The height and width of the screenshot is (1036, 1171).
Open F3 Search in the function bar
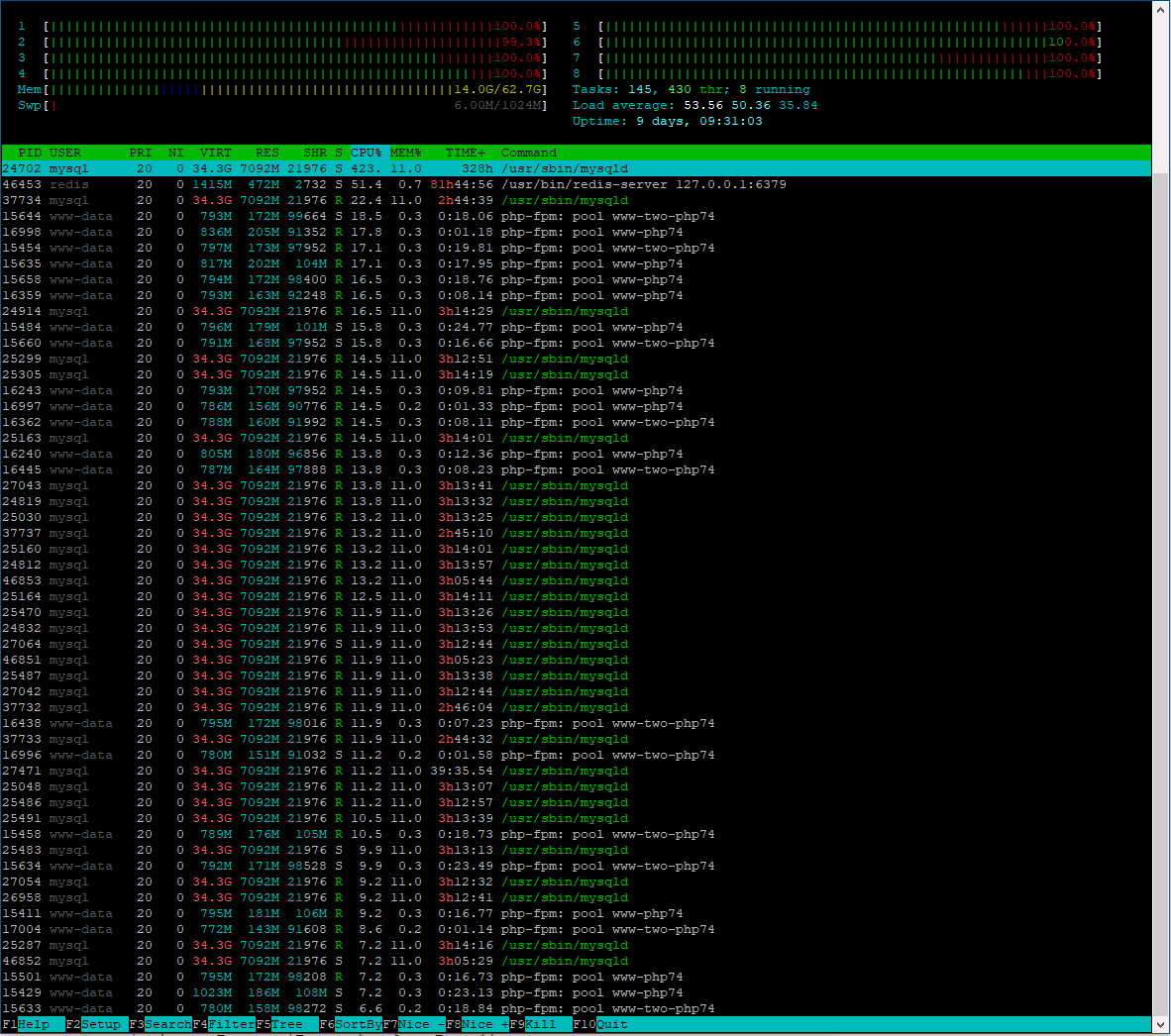pyautogui.click(x=160, y=1024)
